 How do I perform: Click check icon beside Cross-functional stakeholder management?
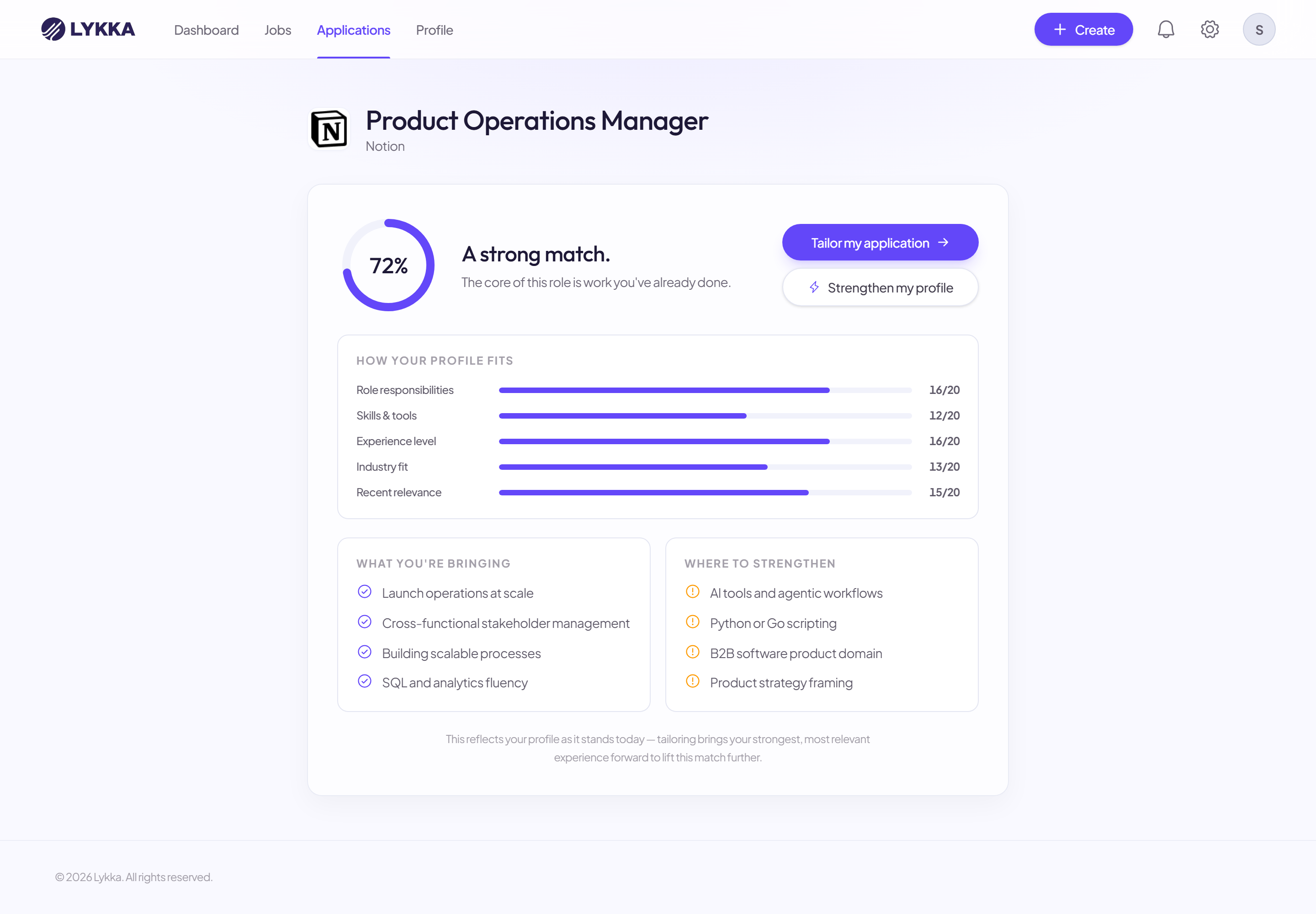pos(364,622)
